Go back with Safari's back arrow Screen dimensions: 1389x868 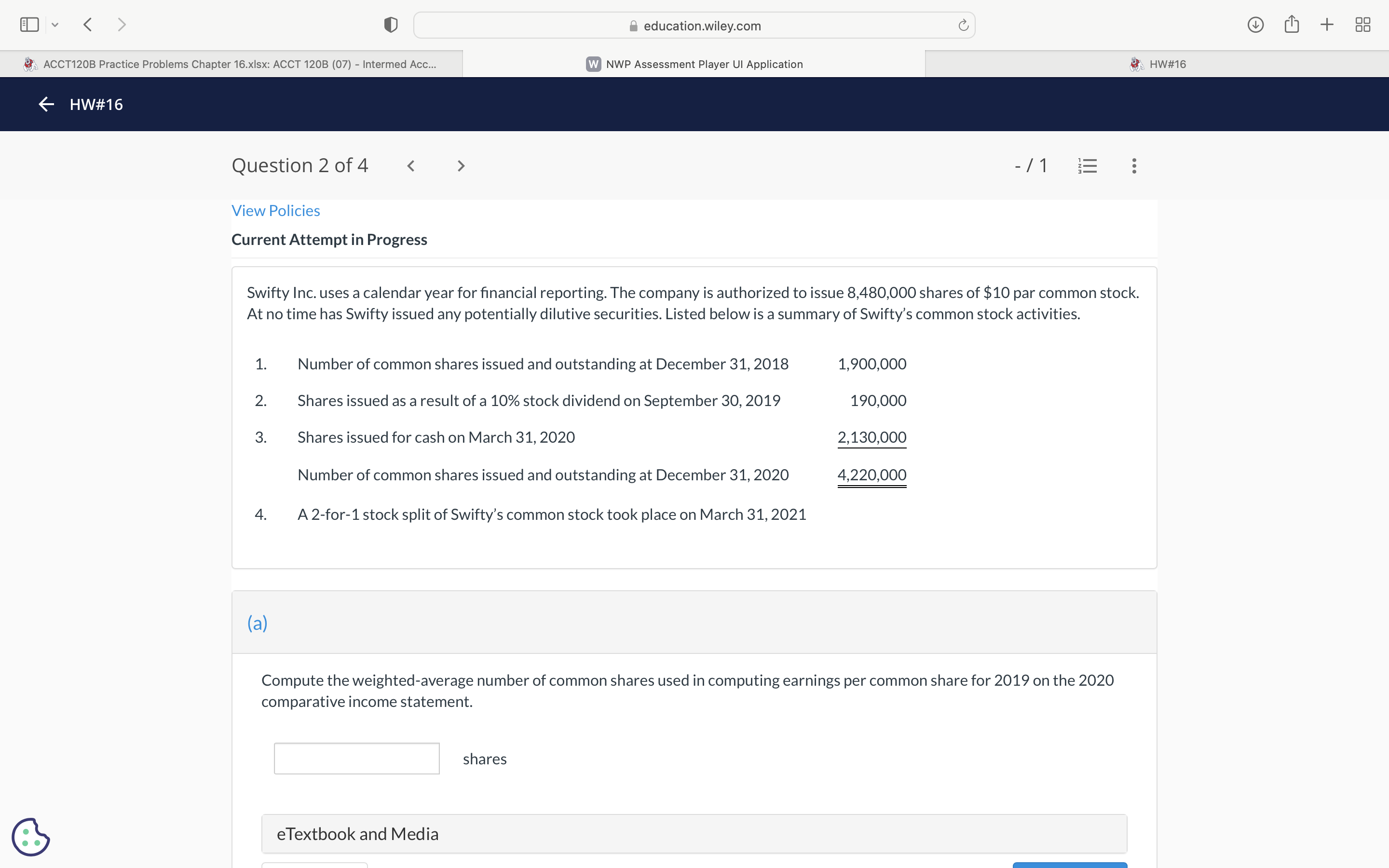[x=88, y=25]
